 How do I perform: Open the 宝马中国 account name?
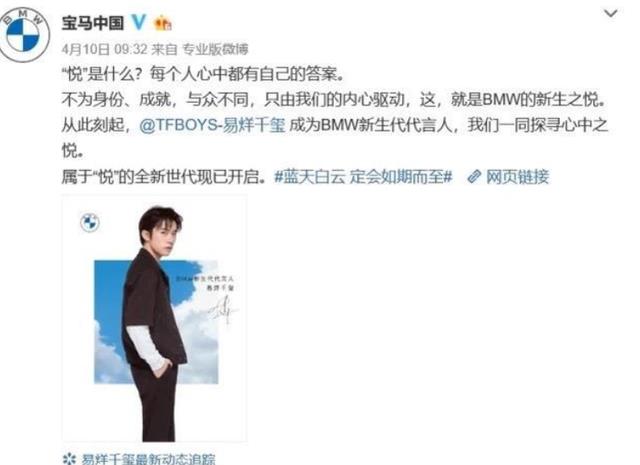pos(93,22)
